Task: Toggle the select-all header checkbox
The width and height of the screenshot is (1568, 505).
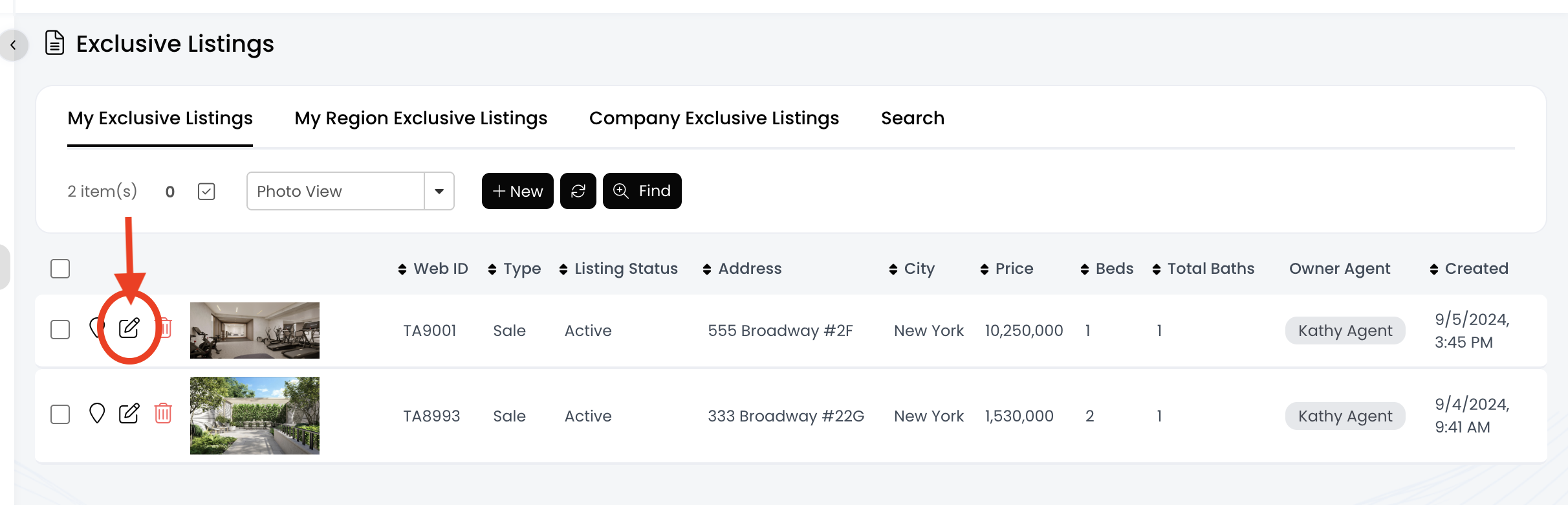Action: coord(60,269)
